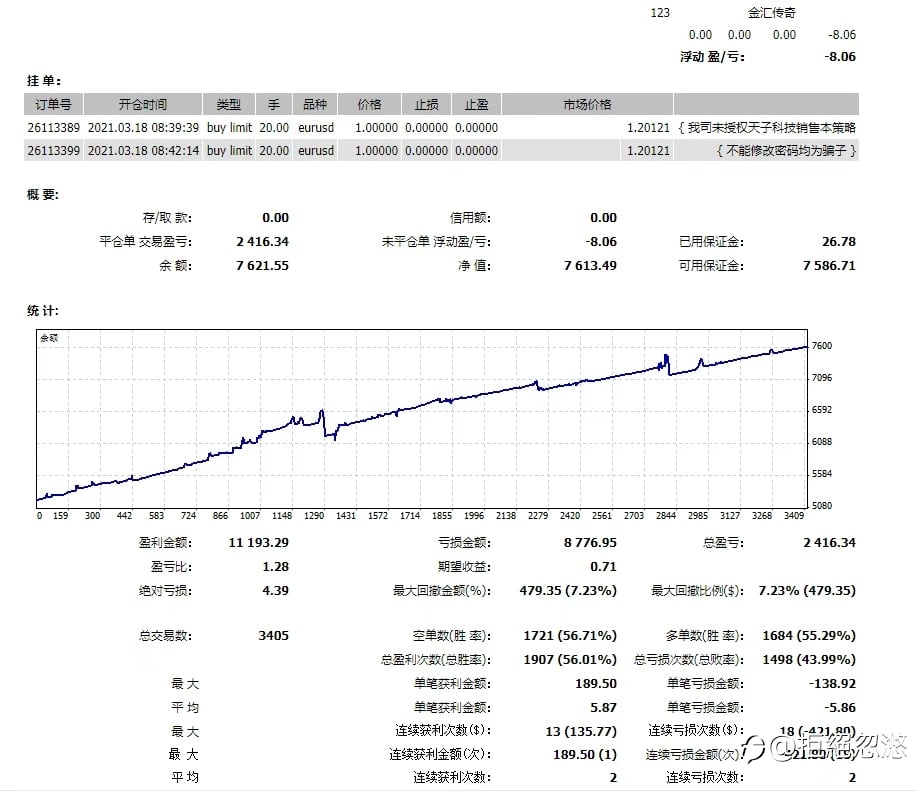Screen dimensions: 917x795
Task: Click the 市场价格 column header
Action: pyautogui.click(x=587, y=104)
